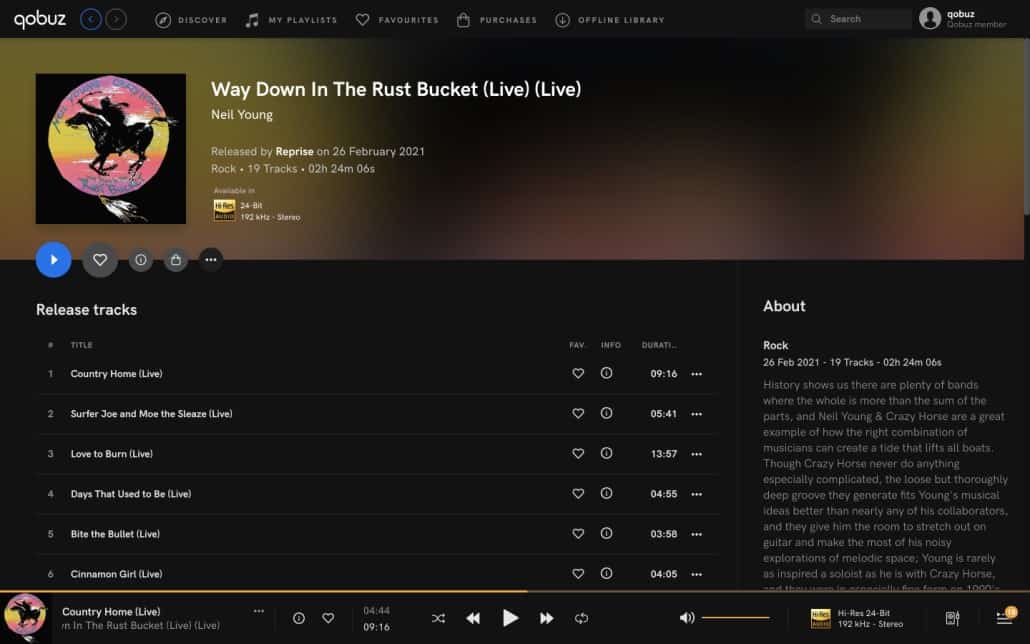This screenshot has width=1030, height=644.
Task: Click the shopping bag purchase icon under the album art
Action: [x=175, y=260]
